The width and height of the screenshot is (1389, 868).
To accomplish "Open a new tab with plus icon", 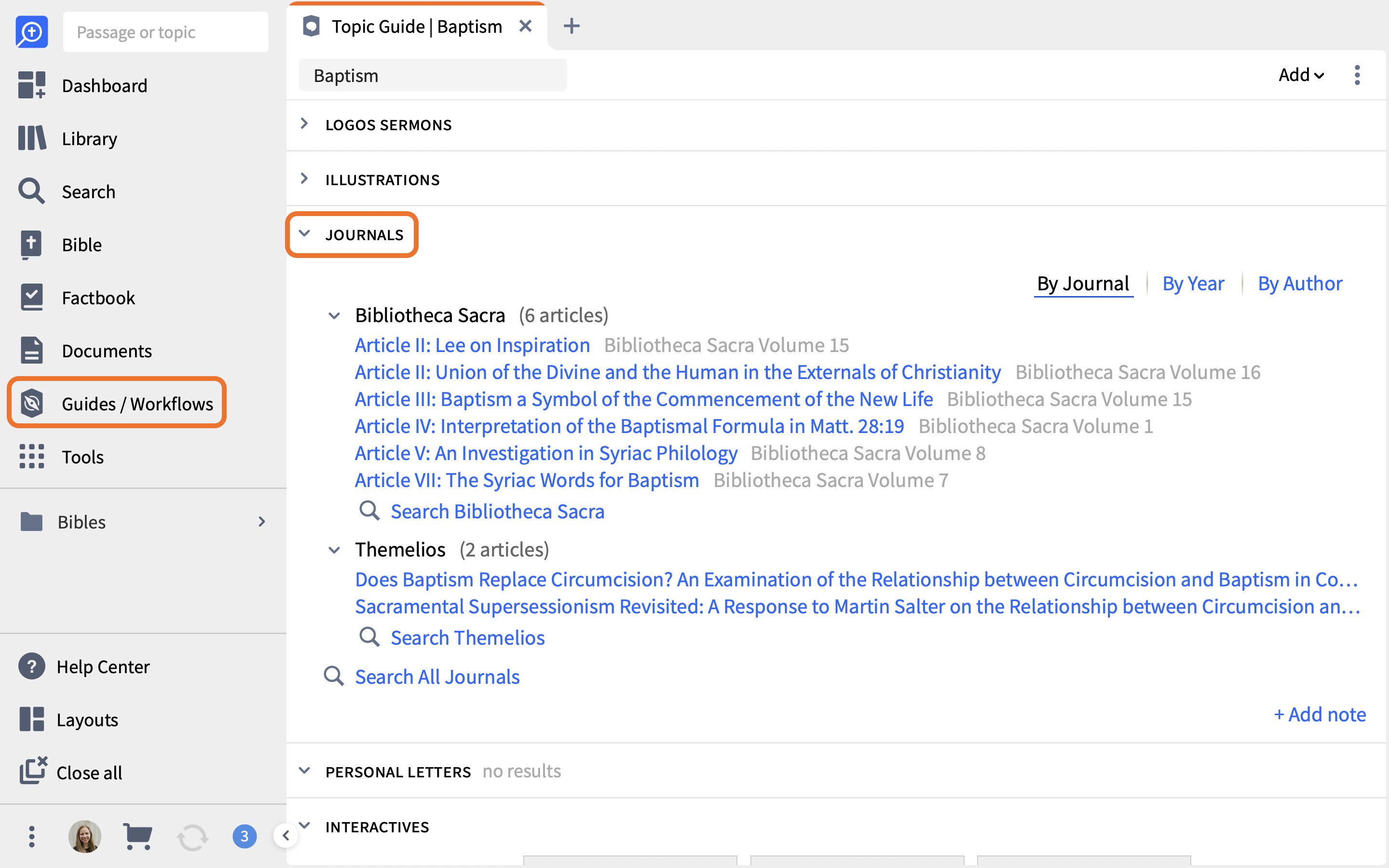I will 571,26.
